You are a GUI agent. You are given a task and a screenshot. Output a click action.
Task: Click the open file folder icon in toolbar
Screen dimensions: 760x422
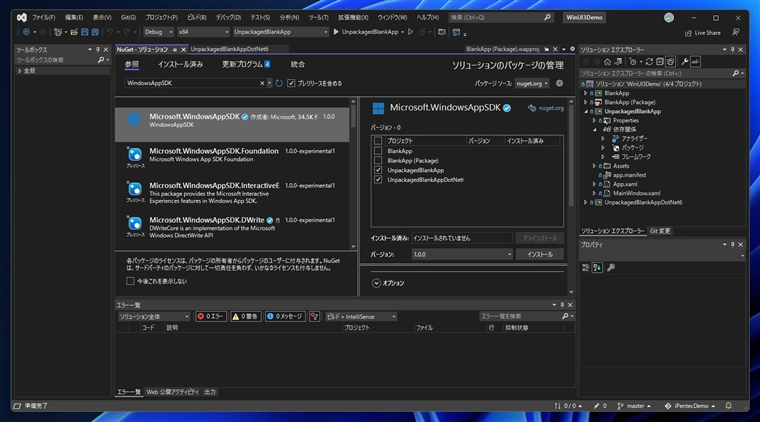coord(74,32)
